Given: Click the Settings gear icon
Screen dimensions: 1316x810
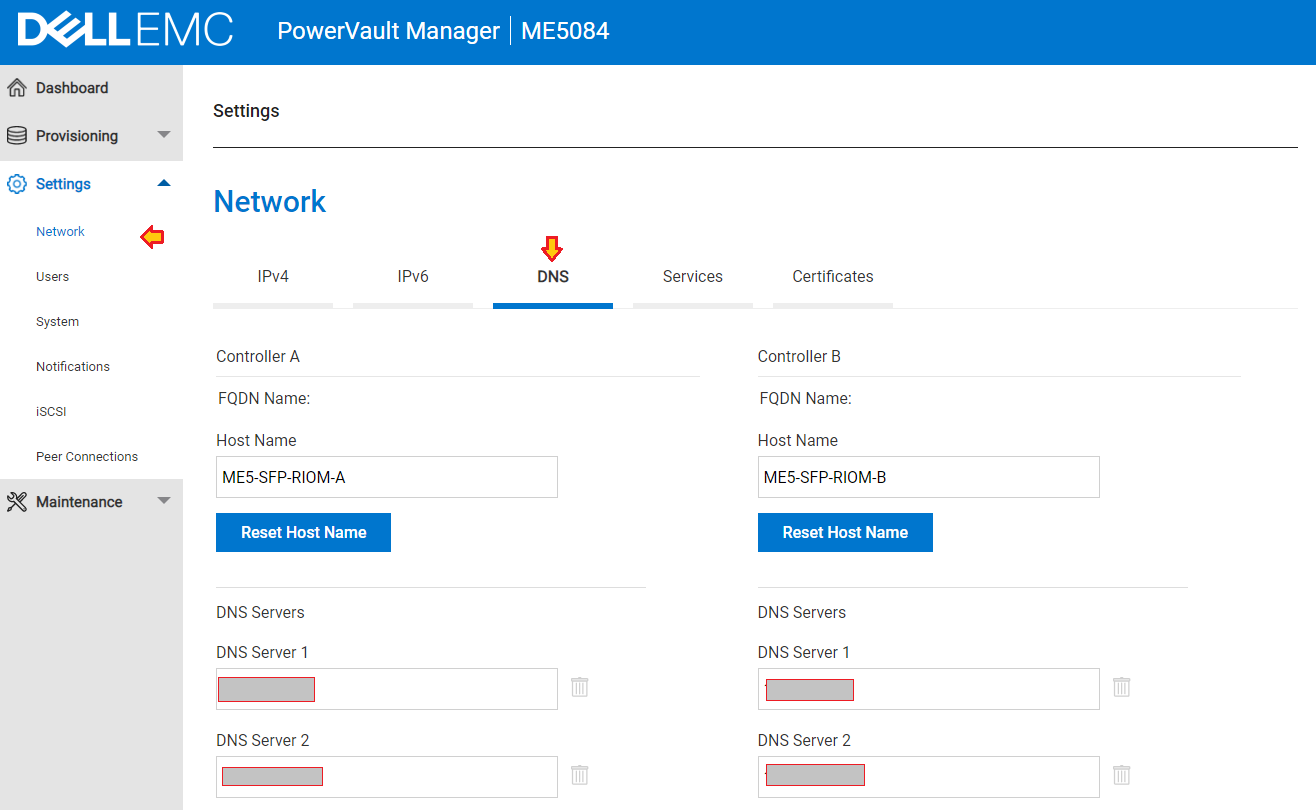Looking at the screenshot, I should 16,183.
